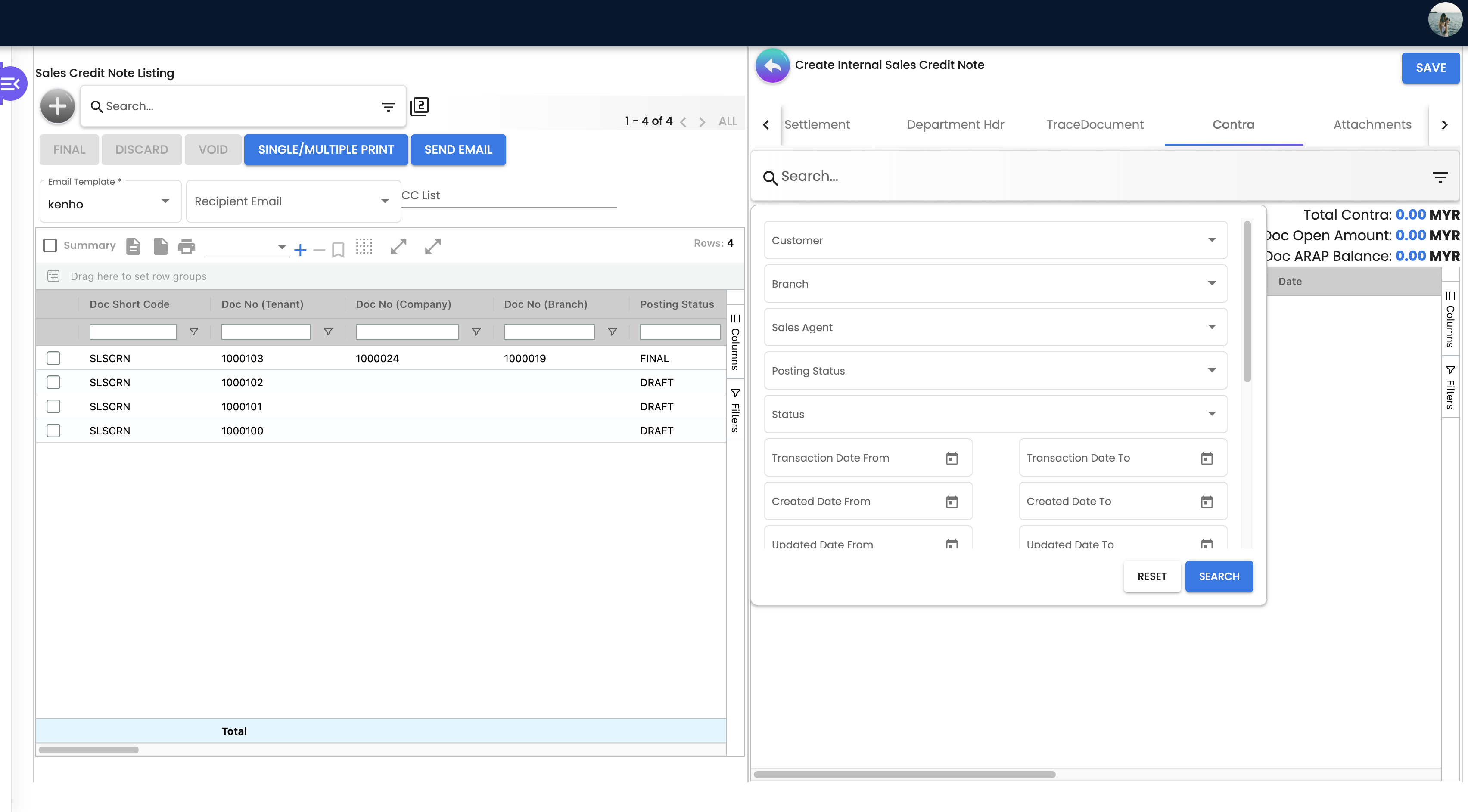Click the SEND EMAIL button
This screenshot has width=1468, height=812.
pyautogui.click(x=458, y=150)
